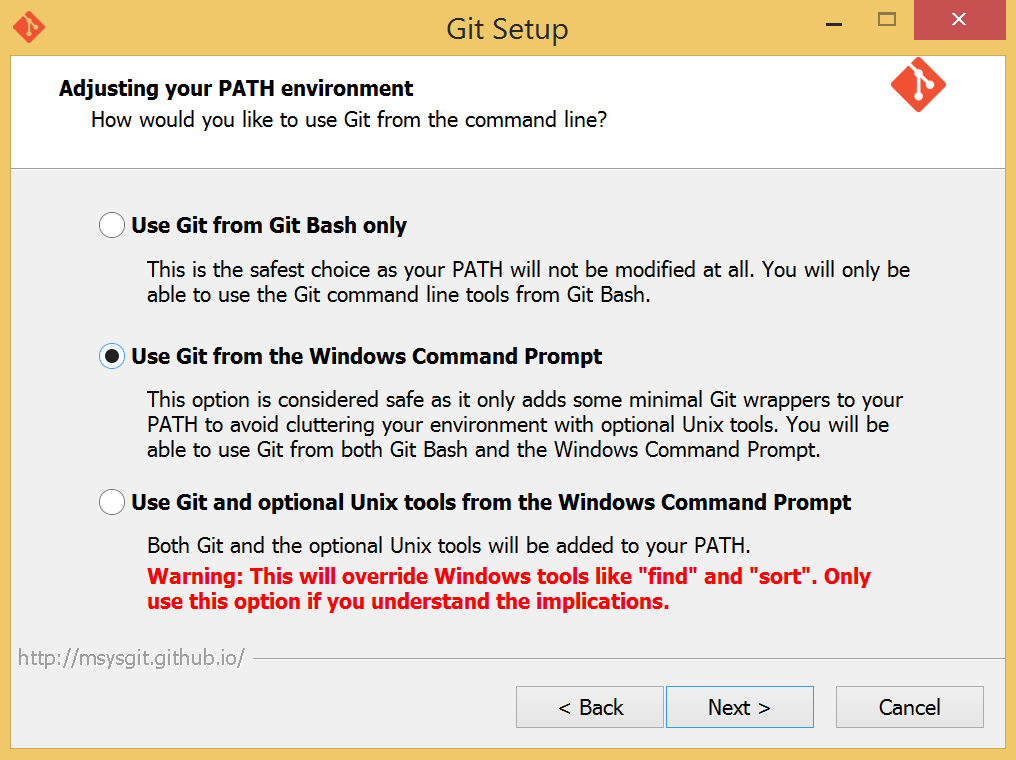Go back with the Back button
Viewport: 1016px width, 760px height.
click(x=590, y=707)
